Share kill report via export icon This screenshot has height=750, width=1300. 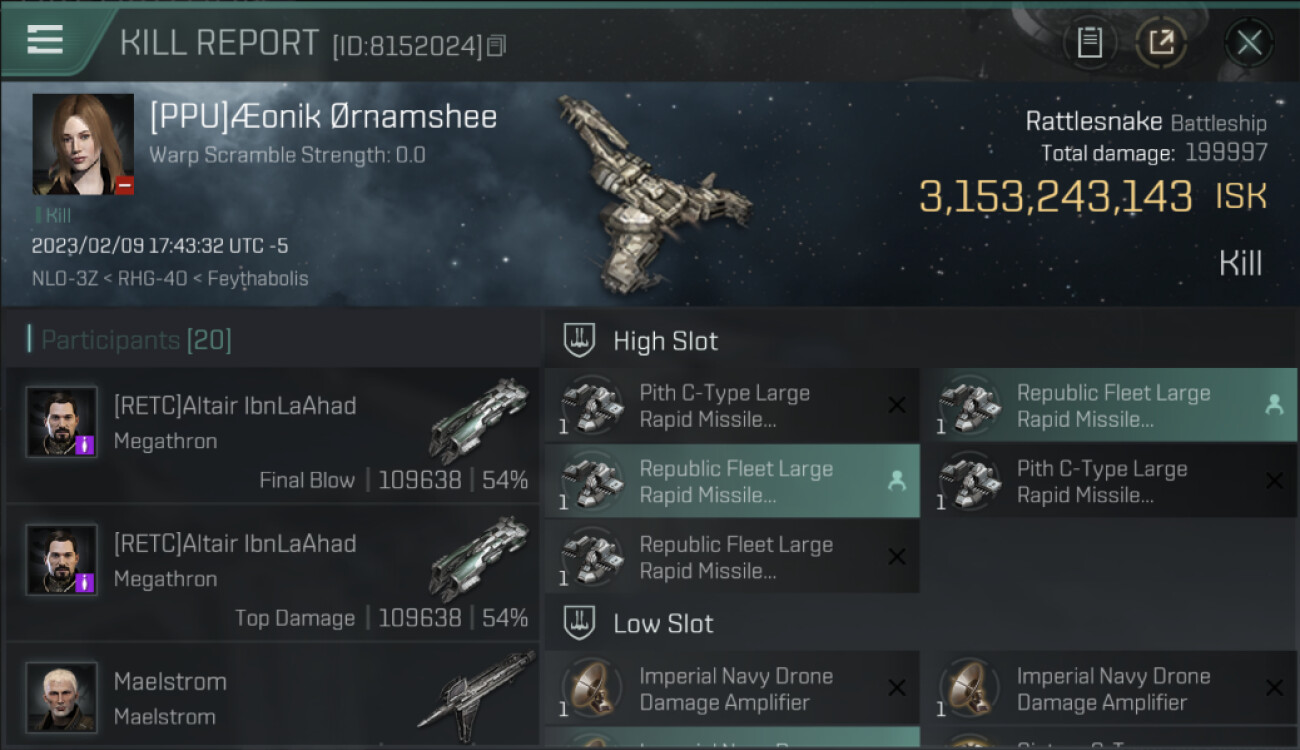(x=1161, y=43)
